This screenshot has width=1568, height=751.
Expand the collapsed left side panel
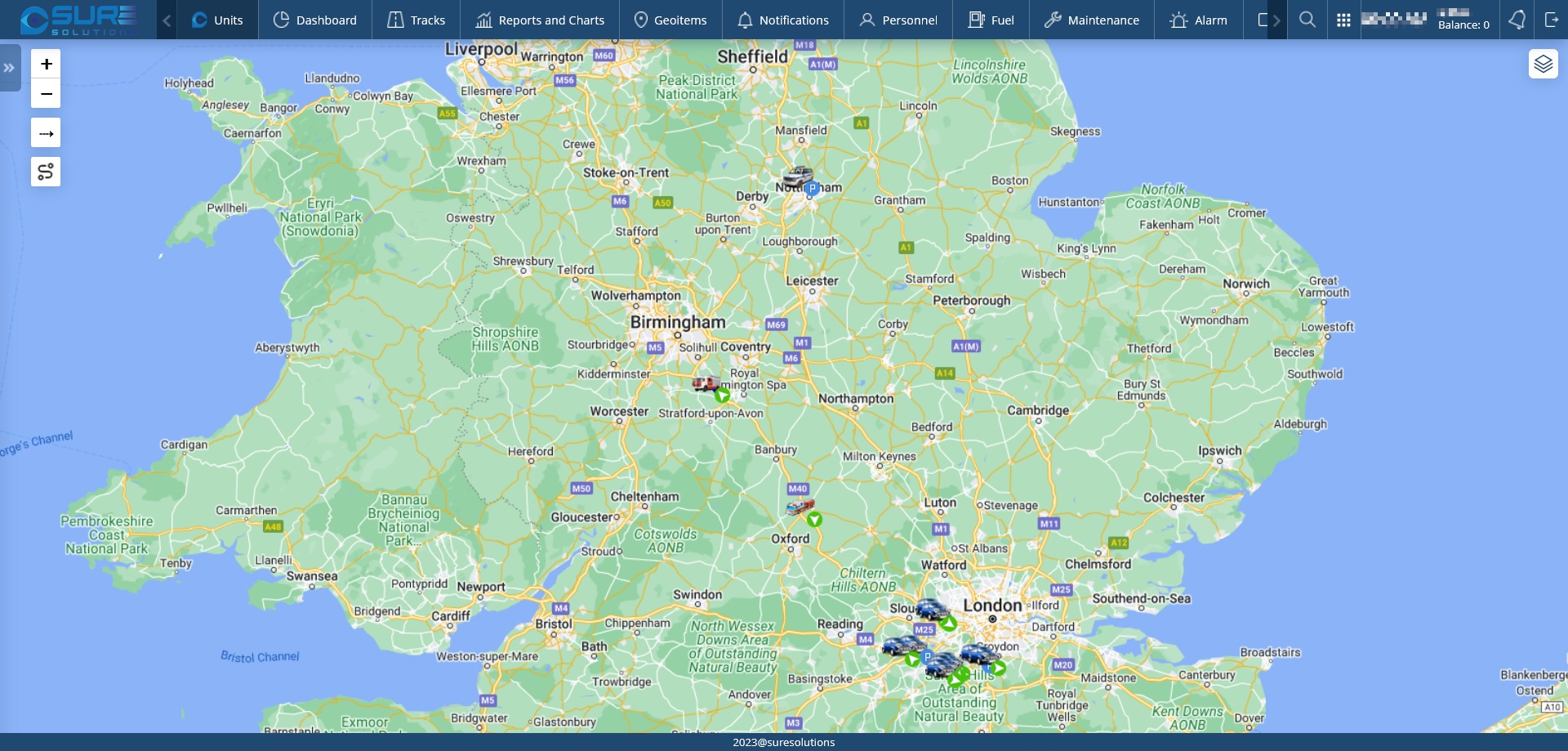pos(10,68)
